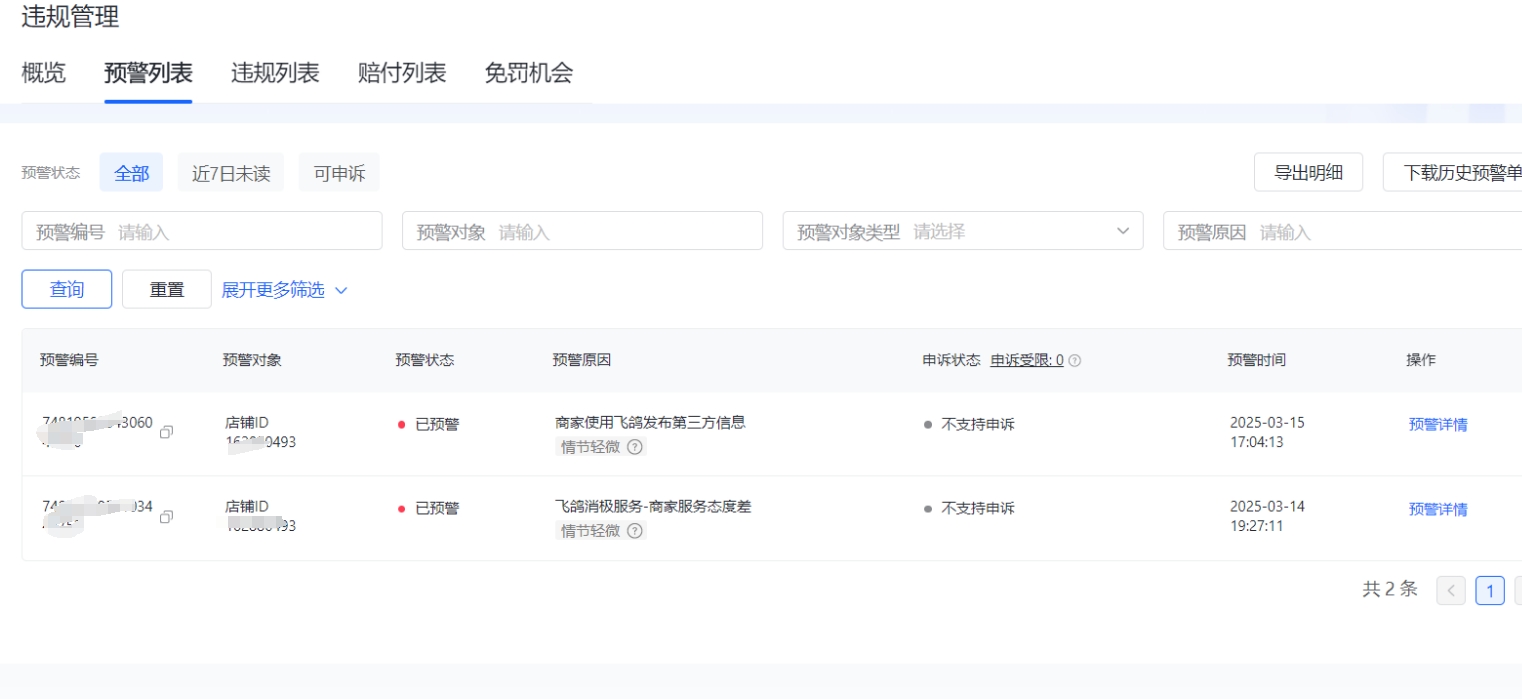Click the 导出明细 button
1522x699 pixels.
(1308, 172)
